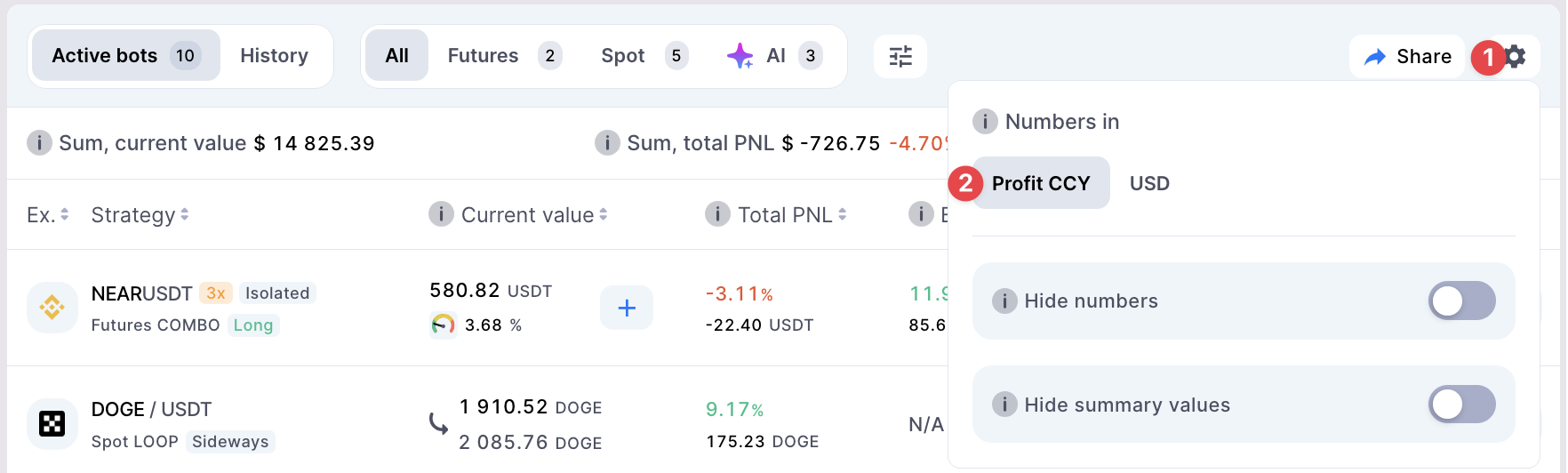Click the plus button for NEARUSDT

627,308
